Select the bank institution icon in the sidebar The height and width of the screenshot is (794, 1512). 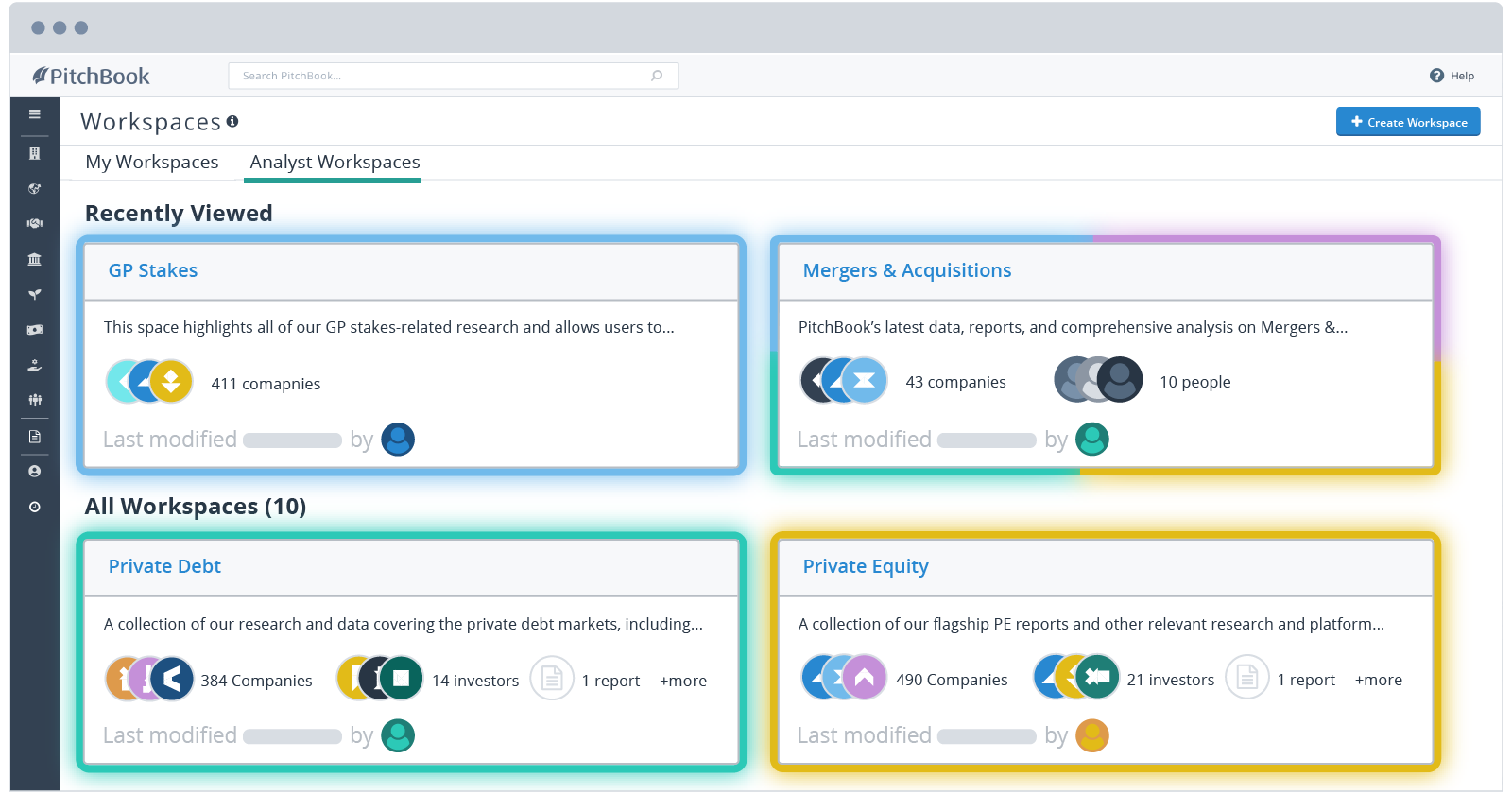click(x=35, y=259)
